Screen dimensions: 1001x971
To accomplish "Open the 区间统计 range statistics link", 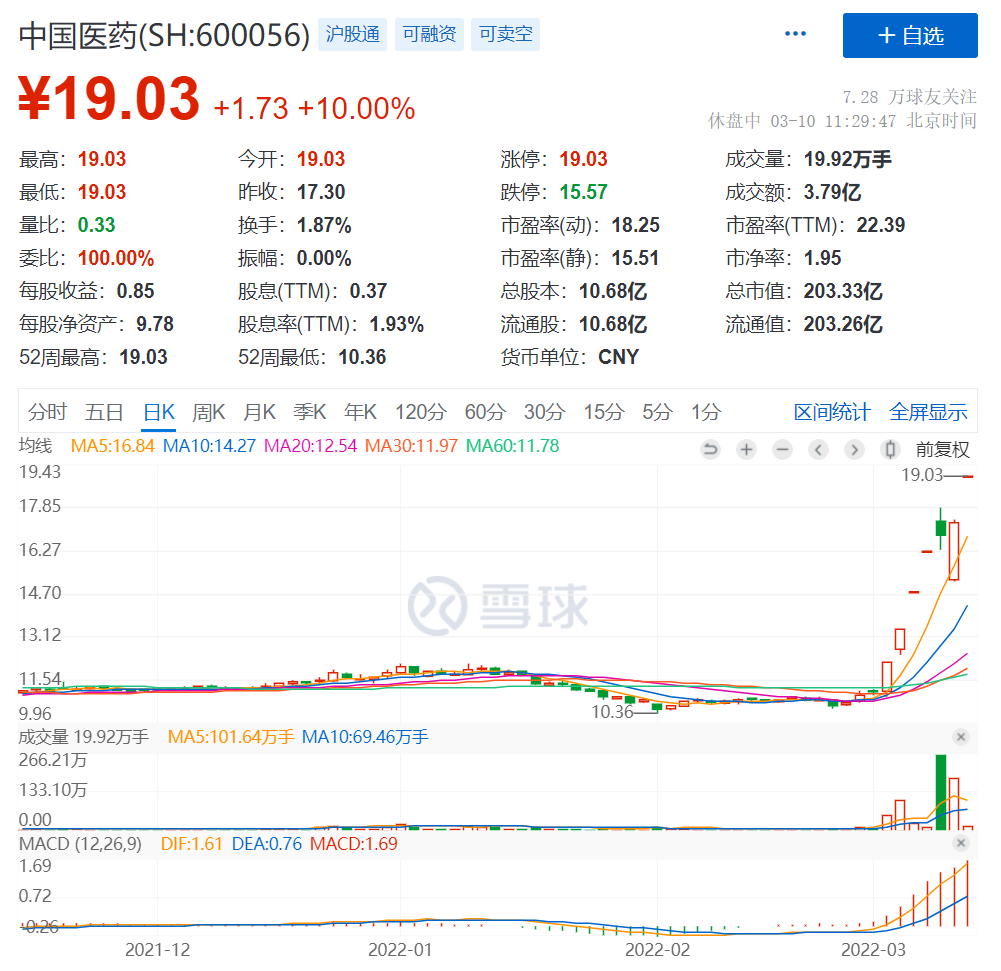I will (832, 412).
